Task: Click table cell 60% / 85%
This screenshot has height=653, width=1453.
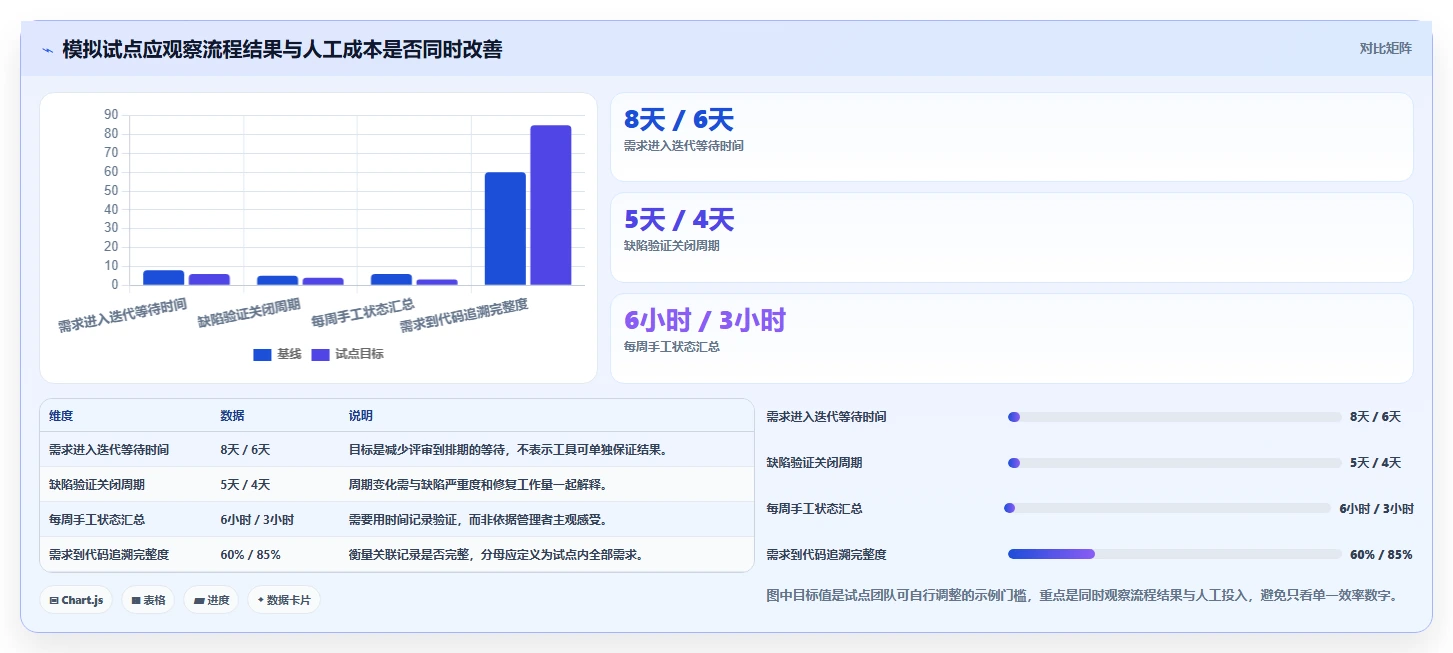Action: [250, 555]
